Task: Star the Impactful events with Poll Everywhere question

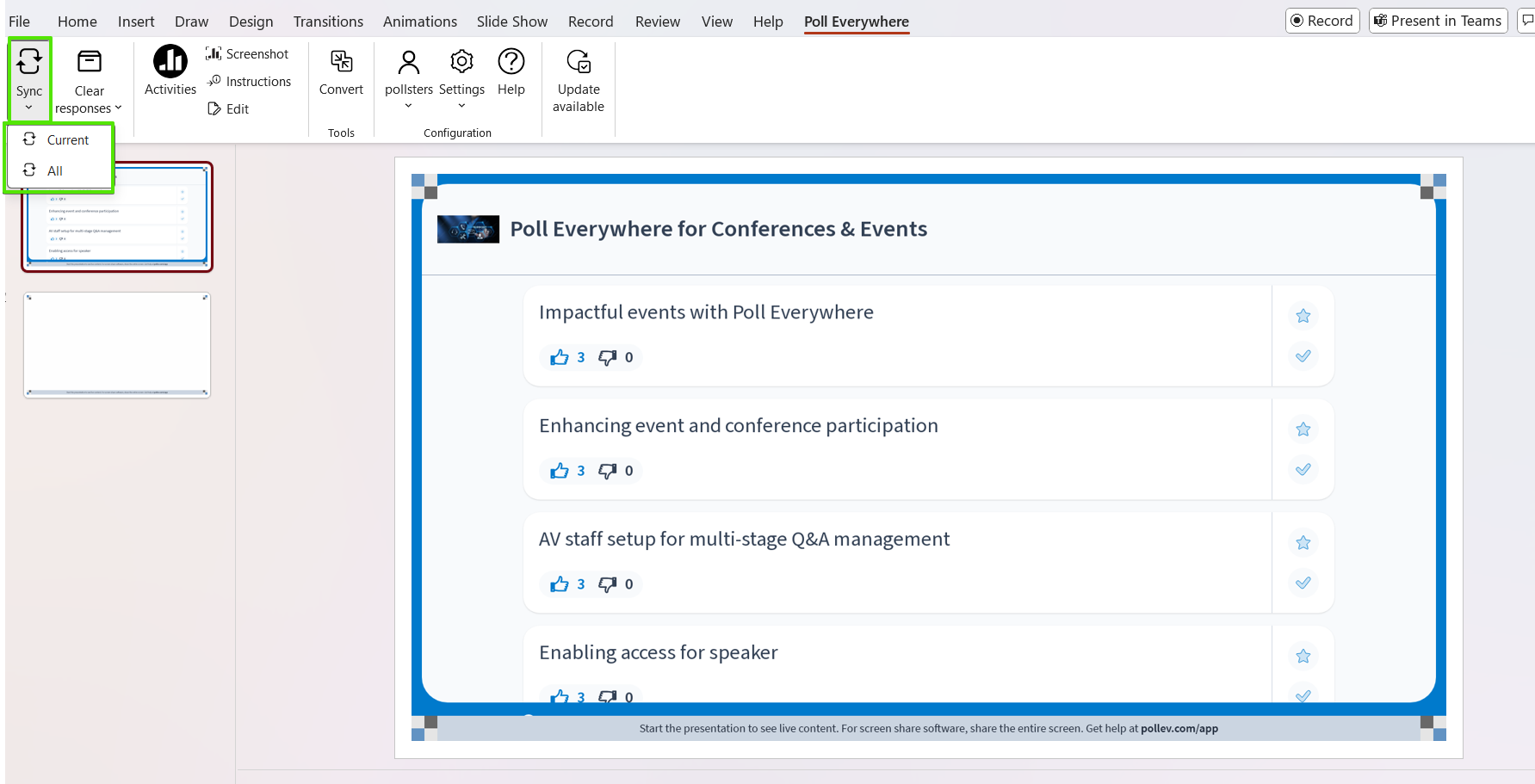Action: point(1303,316)
